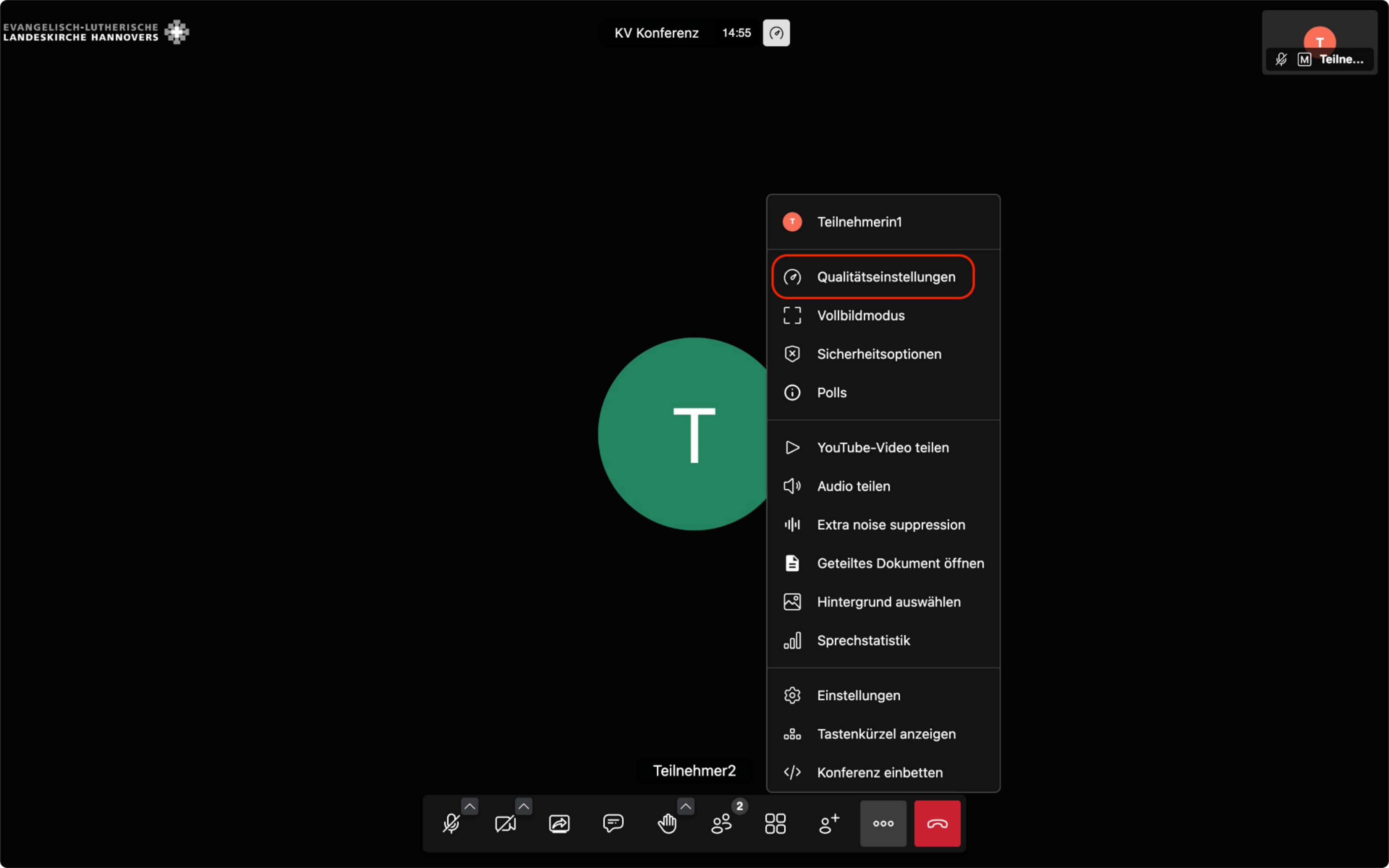The height and width of the screenshot is (868, 1389).
Task: Expand audio options chevron above microphone
Action: click(x=470, y=806)
